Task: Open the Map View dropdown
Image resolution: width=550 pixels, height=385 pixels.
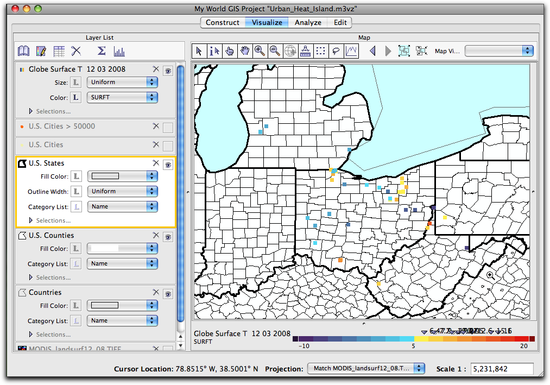Action: pos(499,51)
